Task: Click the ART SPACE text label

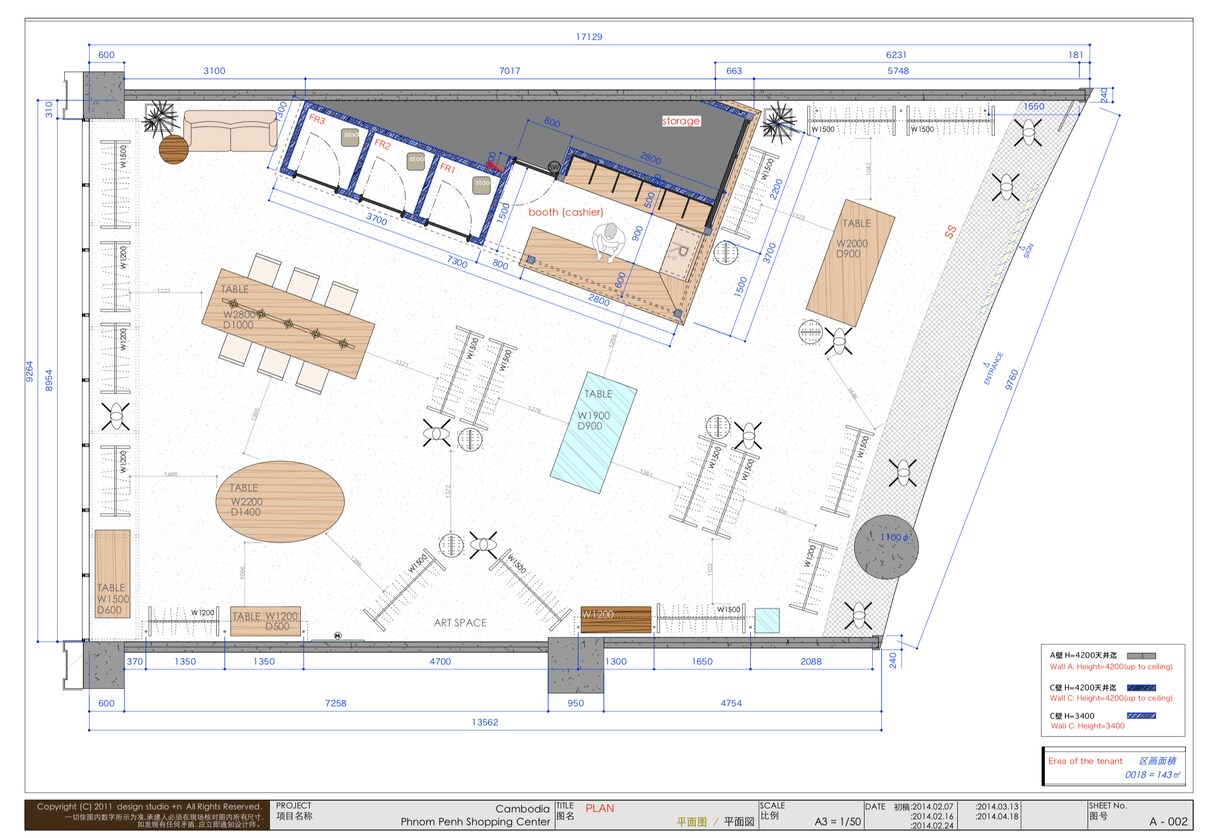Action: point(460,623)
